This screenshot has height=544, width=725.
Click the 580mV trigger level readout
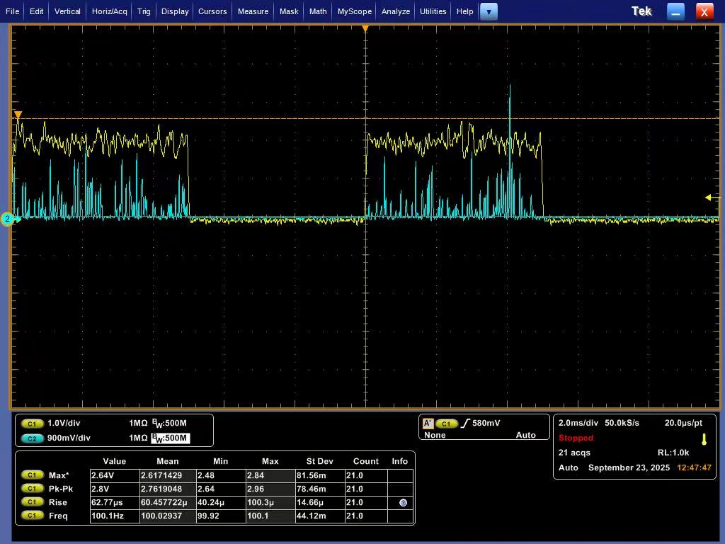(x=486, y=423)
